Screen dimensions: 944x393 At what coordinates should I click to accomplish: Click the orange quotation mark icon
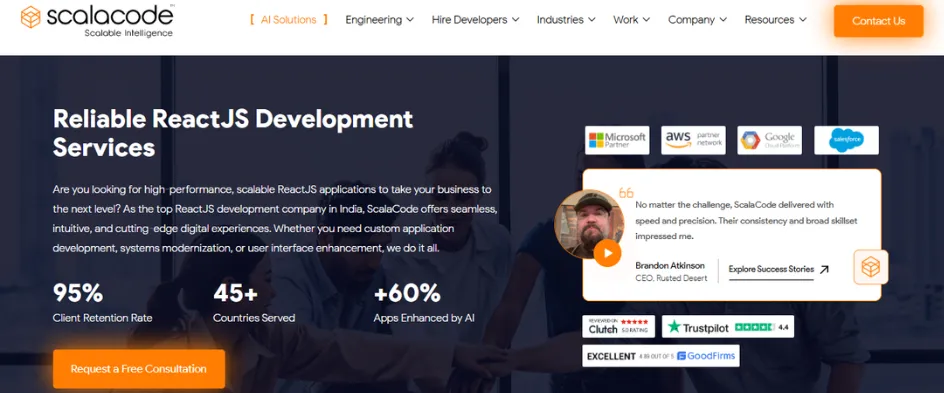coord(626,193)
